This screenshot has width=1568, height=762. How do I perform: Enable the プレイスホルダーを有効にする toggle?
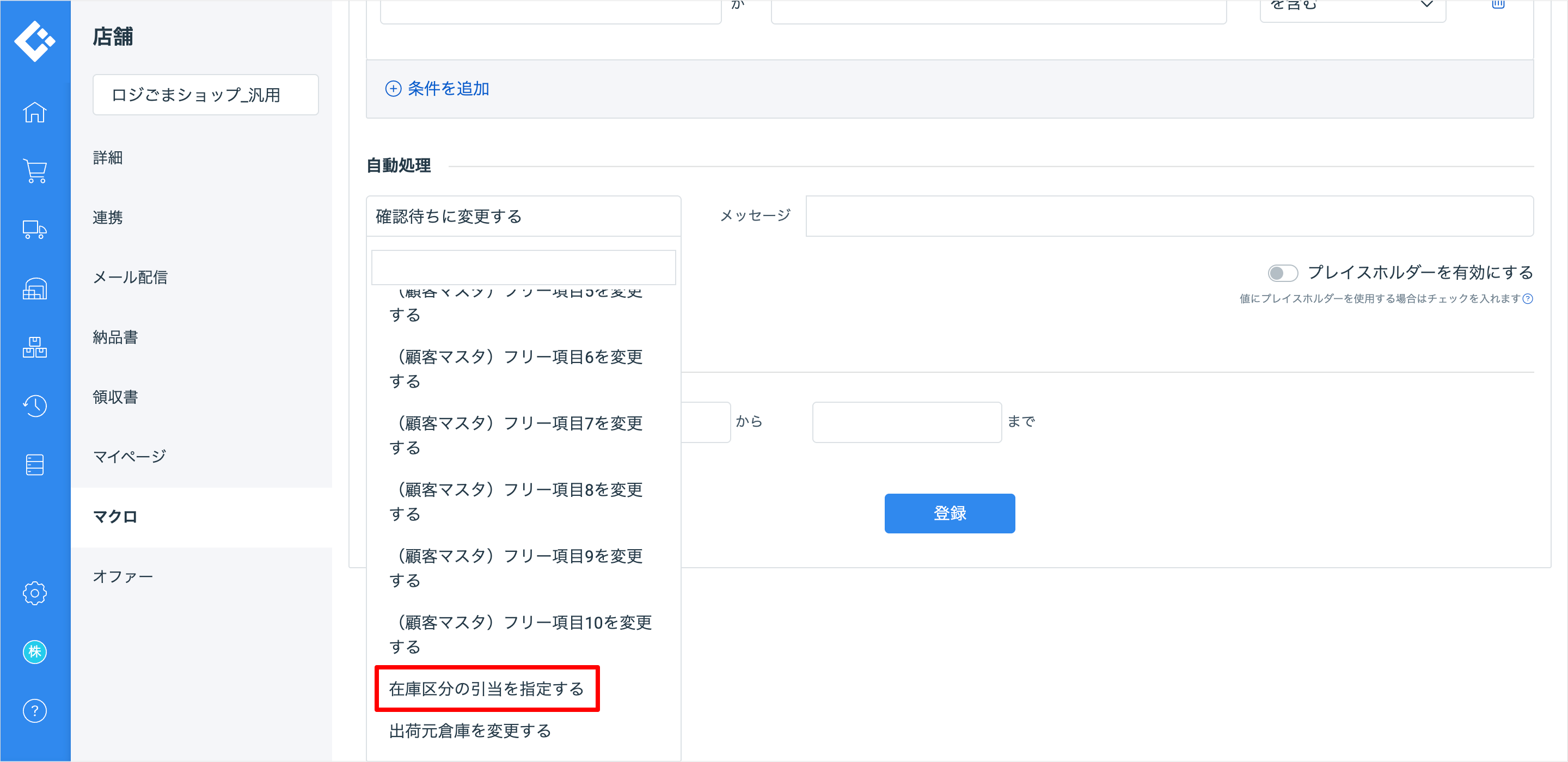(1282, 273)
